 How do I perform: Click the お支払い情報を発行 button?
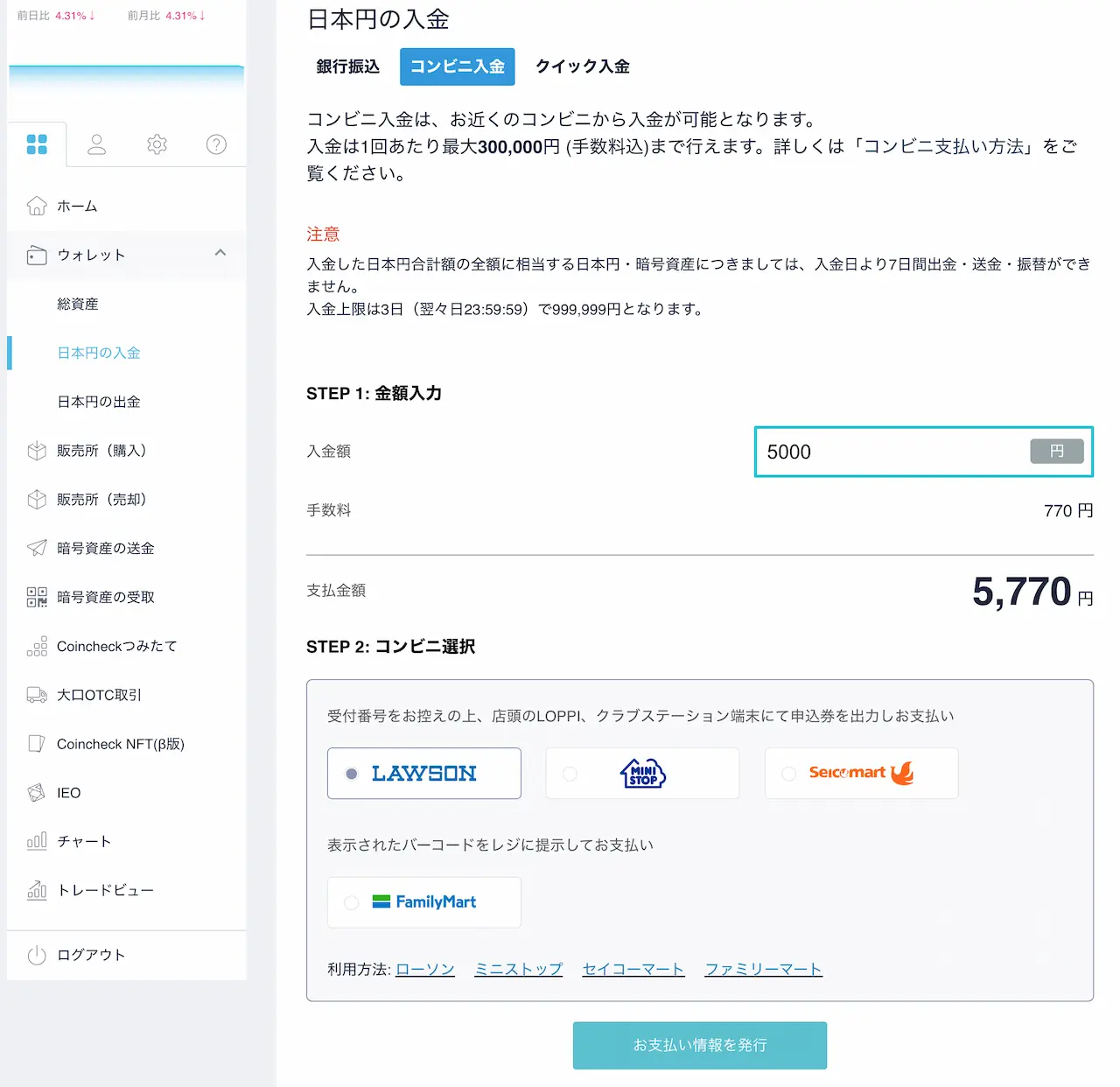point(700,1045)
